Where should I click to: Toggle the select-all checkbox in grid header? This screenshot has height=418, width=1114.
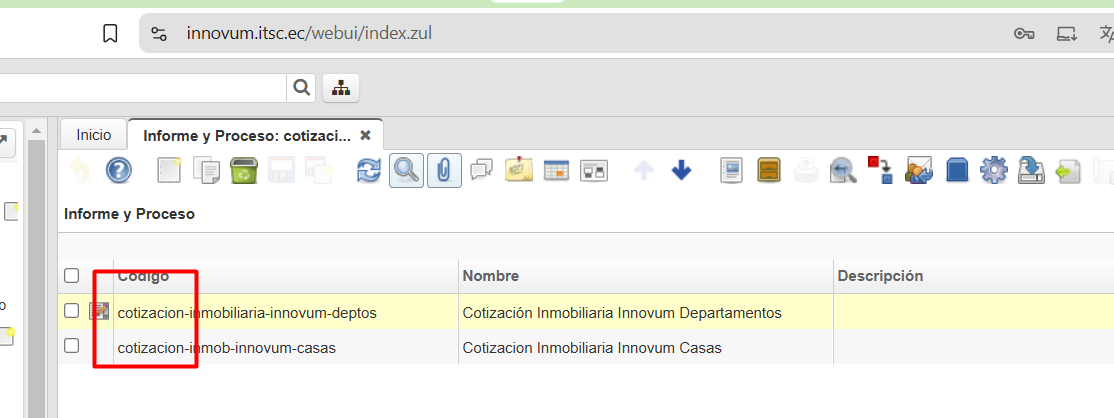click(x=72, y=276)
